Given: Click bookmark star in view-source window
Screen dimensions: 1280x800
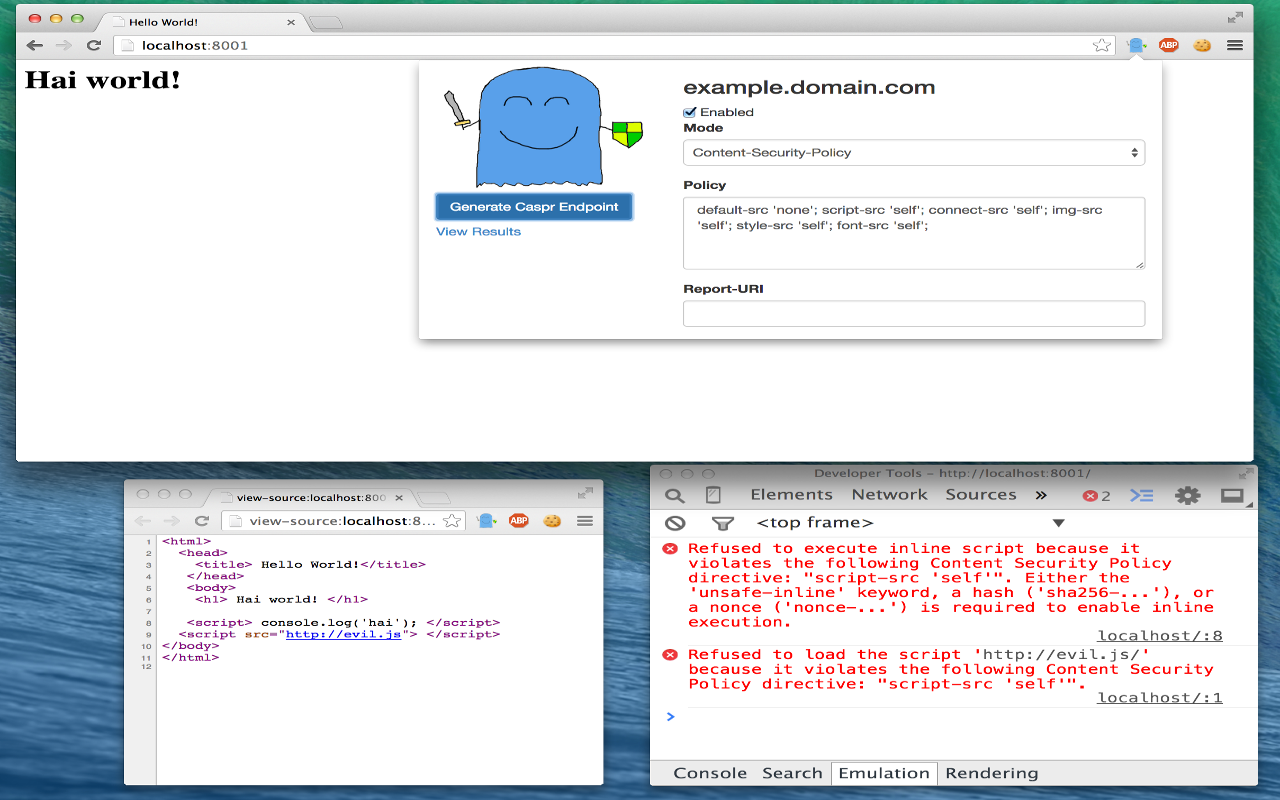Looking at the screenshot, I should coord(452,521).
